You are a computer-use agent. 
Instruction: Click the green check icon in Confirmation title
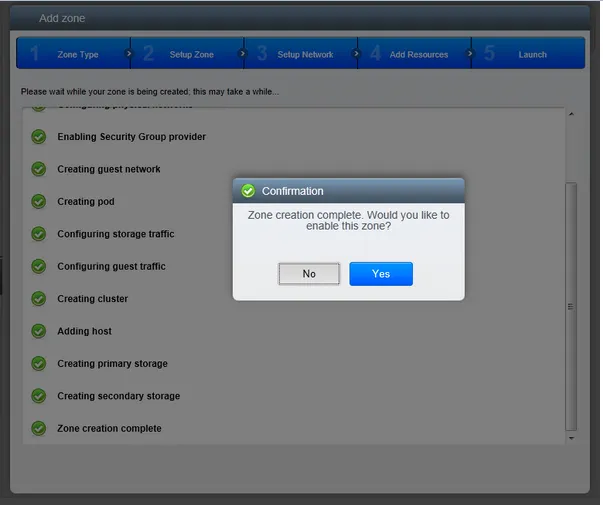[248, 191]
